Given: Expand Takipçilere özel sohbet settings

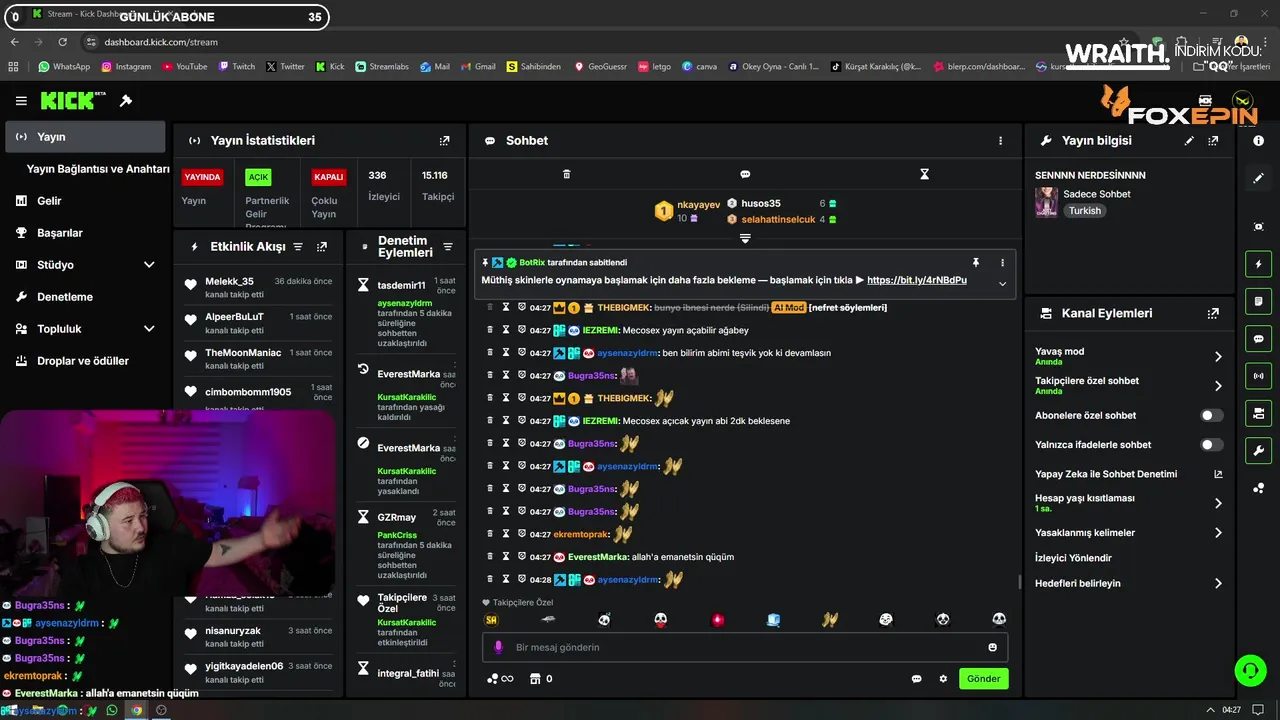Looking at the screenshot, I should tap(1218, 386).
